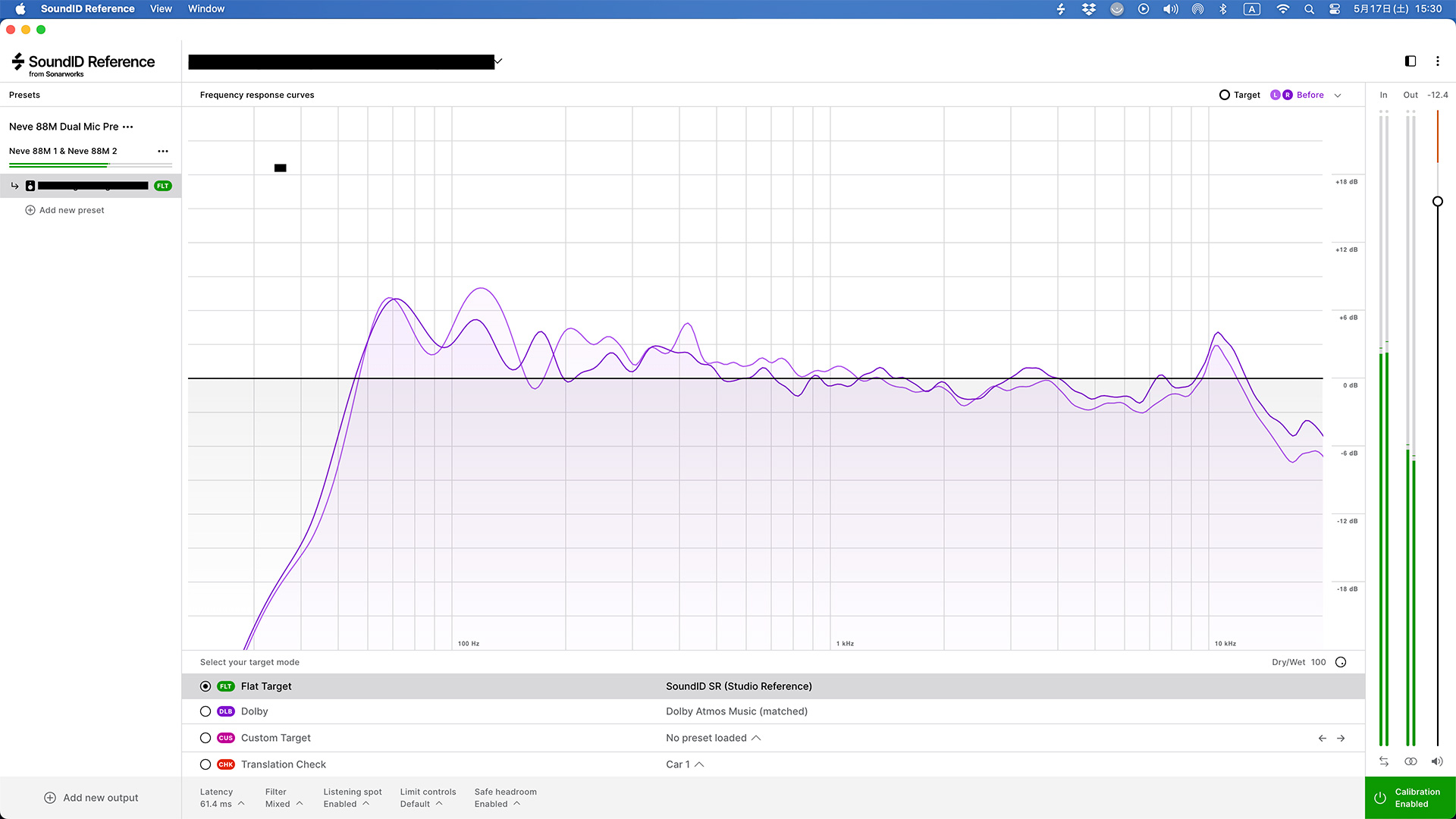Click the mono monitoring icon under meters
The image size is (1456, 819).
1410,761
